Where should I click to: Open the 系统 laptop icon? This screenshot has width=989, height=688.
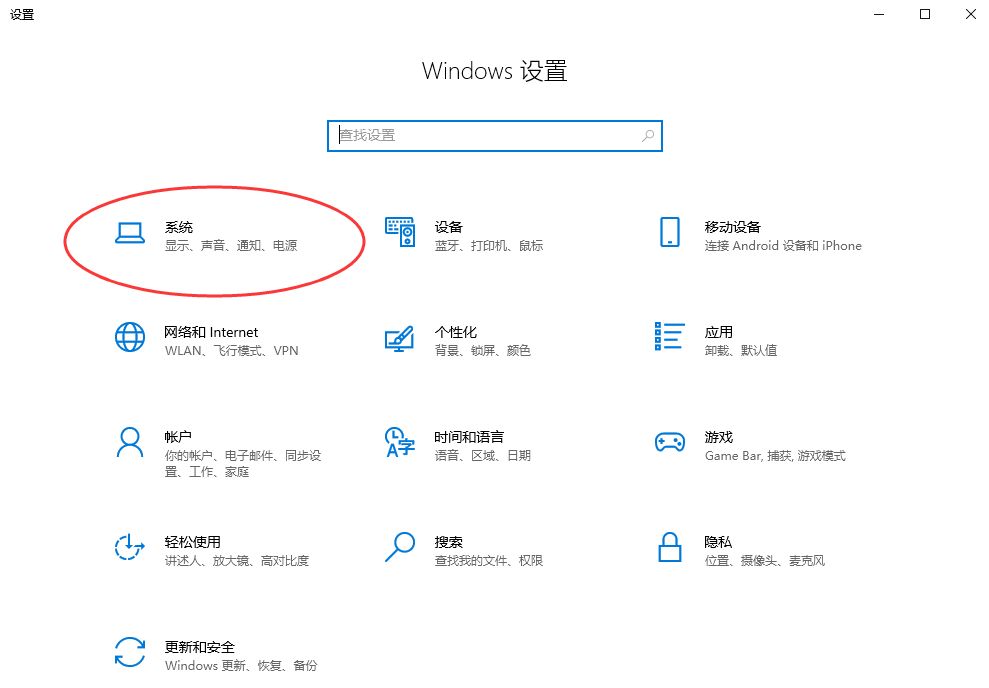(130, 233)
